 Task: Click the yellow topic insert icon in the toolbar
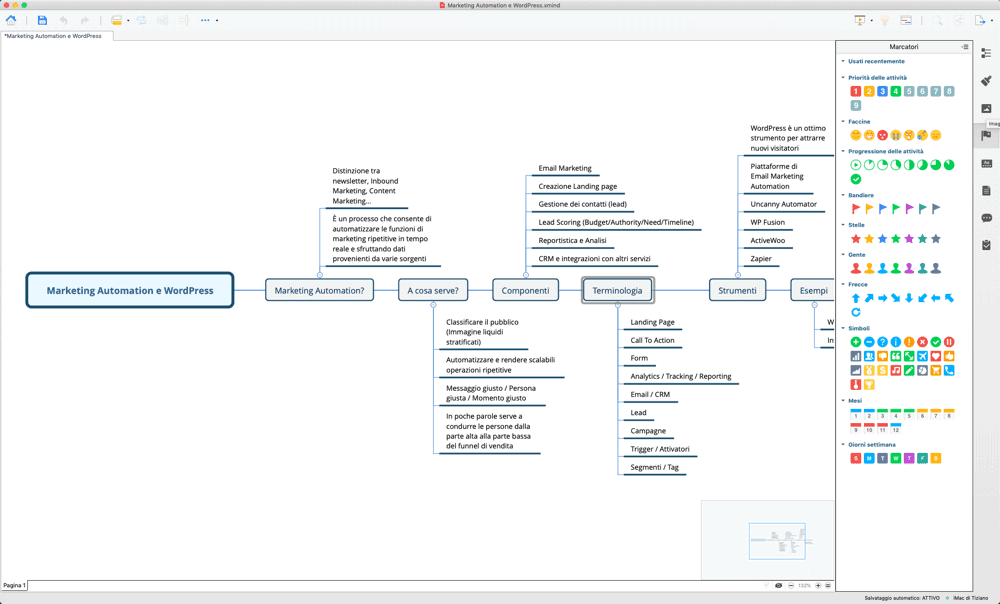(x=116, y=20)
